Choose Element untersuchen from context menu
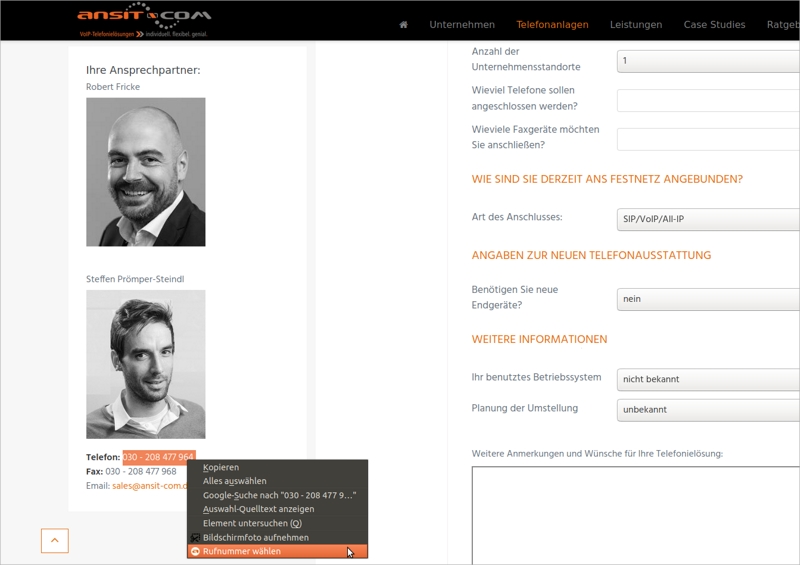Screen dimensions: 800x565 click(x=251, y=523)
